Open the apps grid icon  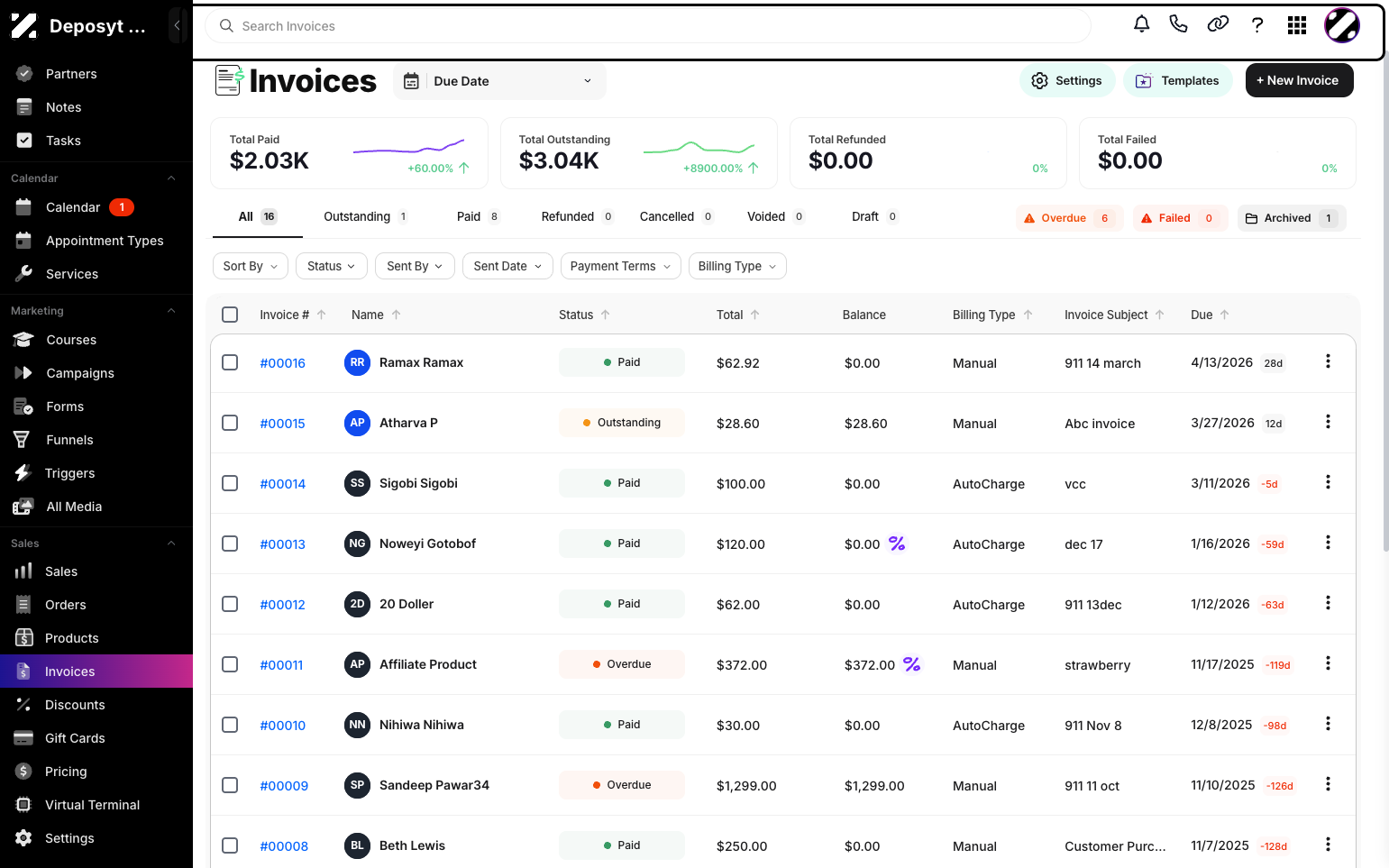point(1297,25)
